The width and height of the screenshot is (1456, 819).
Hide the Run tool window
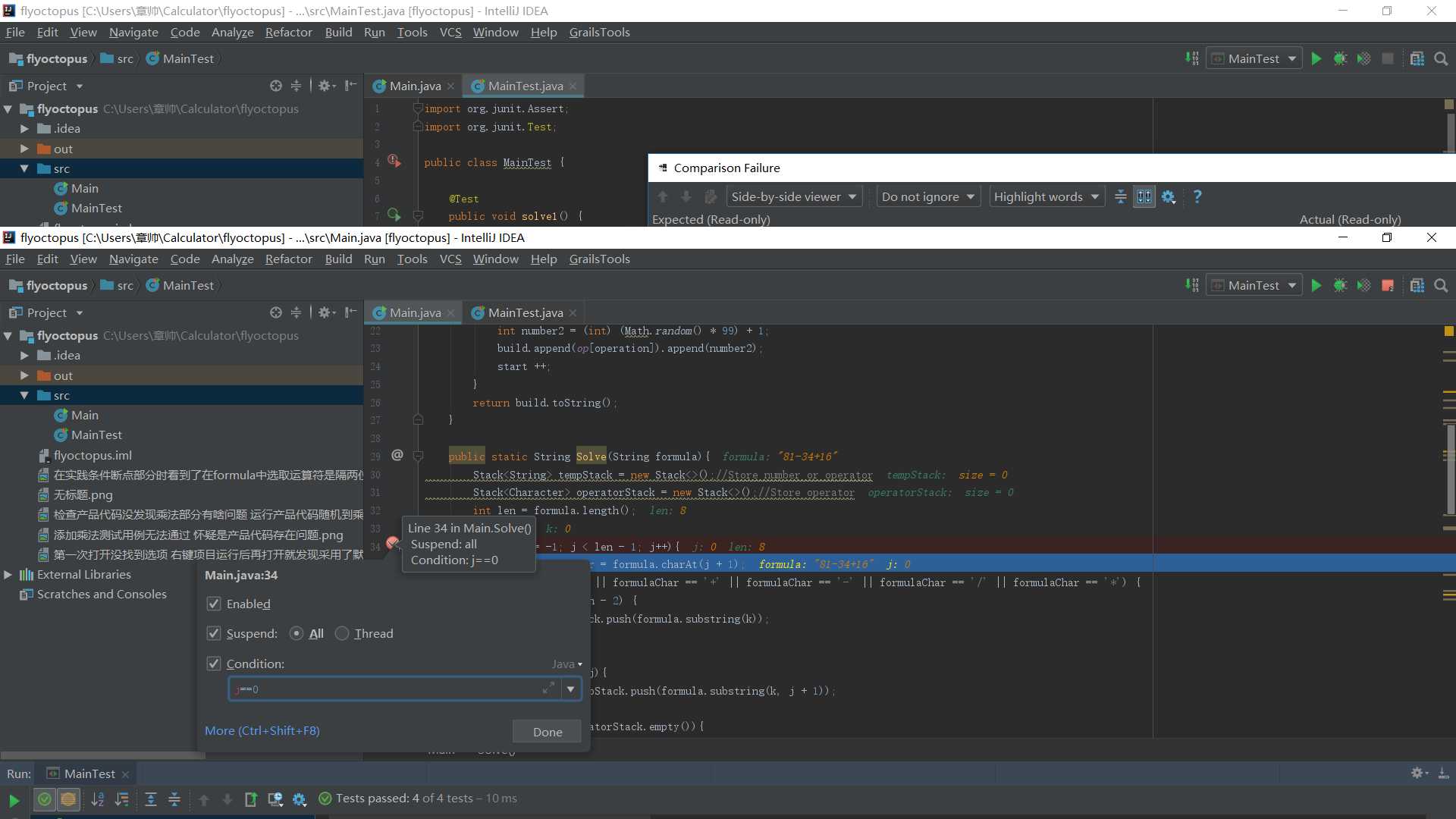(1443, 773)
